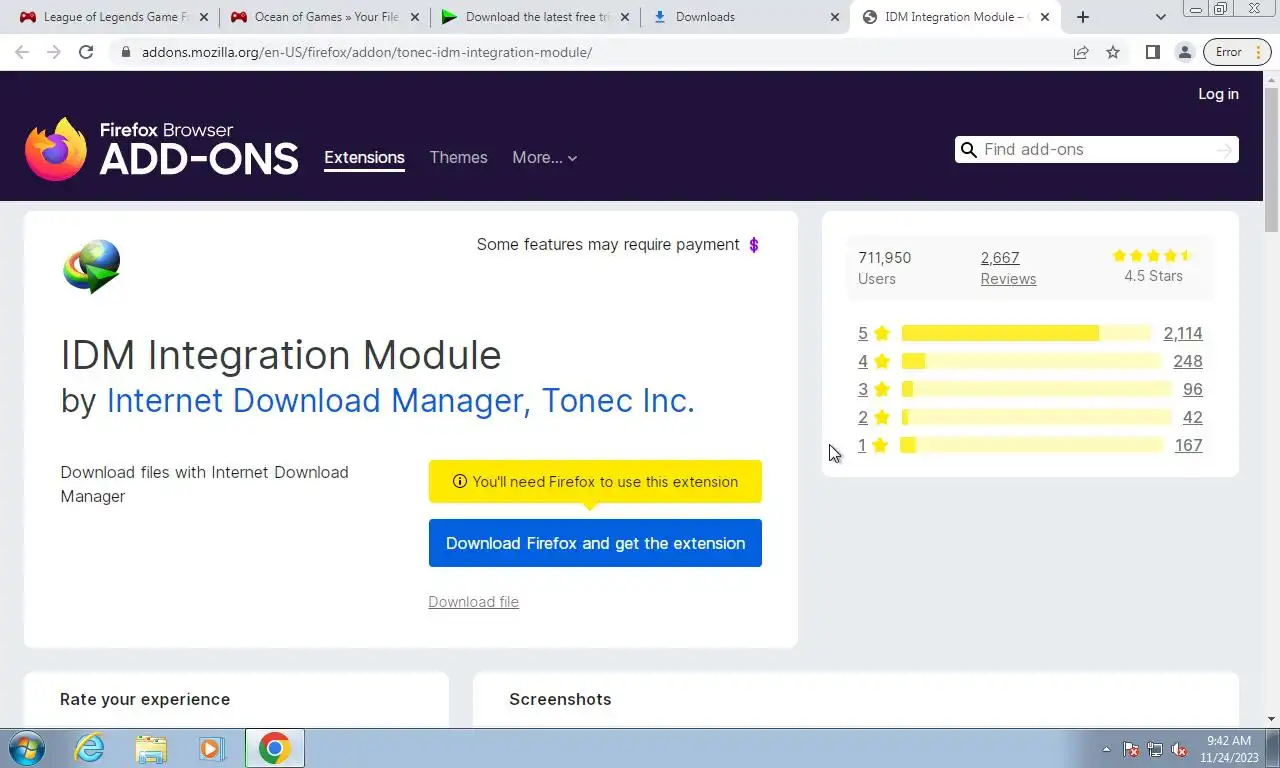The image size is (1280, 768).
Task: Open the browser side panel
Action: [1153, 52]
